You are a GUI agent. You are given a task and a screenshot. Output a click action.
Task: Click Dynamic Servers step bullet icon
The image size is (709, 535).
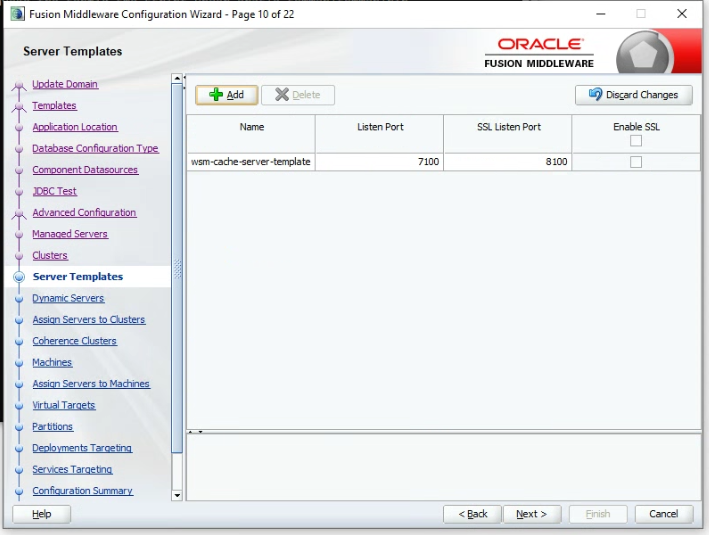19,299
